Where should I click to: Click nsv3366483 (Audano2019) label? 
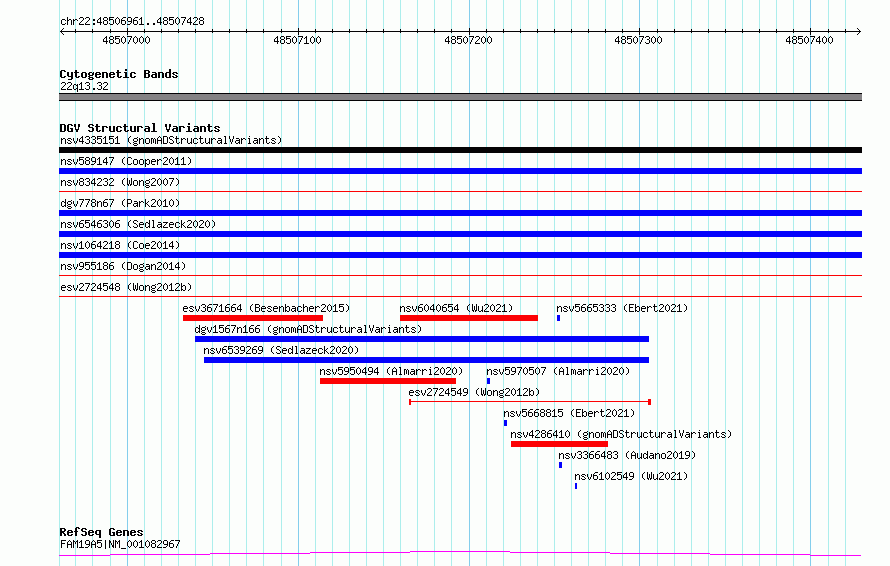[x=627, y=455]
